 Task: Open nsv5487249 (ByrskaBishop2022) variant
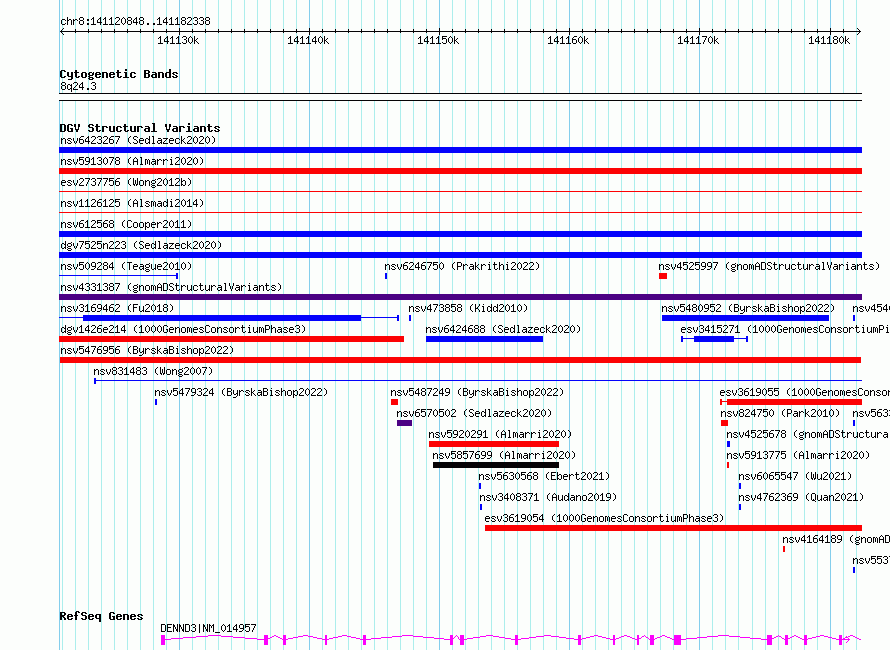coord(477,392)
